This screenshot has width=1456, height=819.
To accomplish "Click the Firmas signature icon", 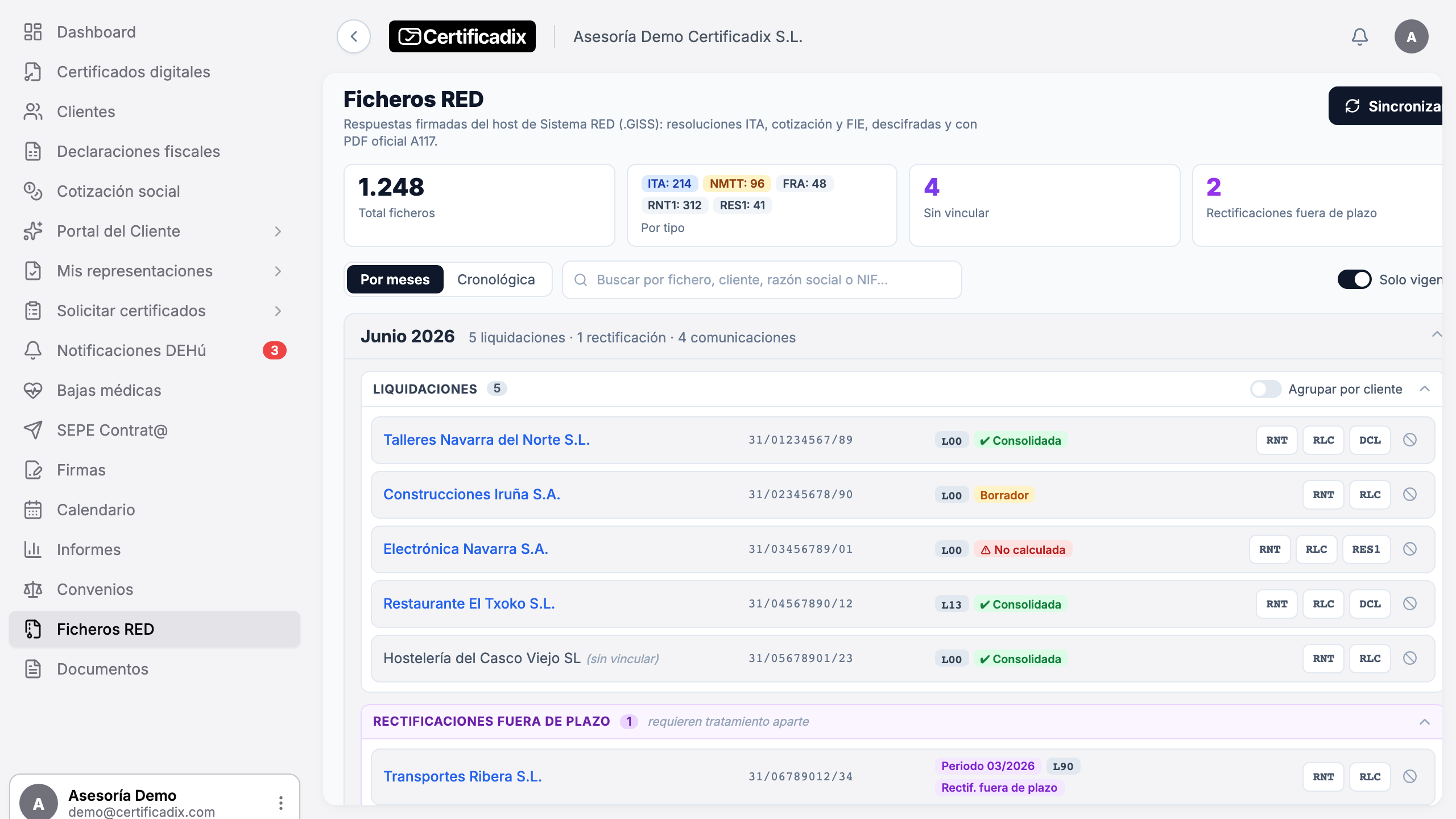I will coord(33,470).
